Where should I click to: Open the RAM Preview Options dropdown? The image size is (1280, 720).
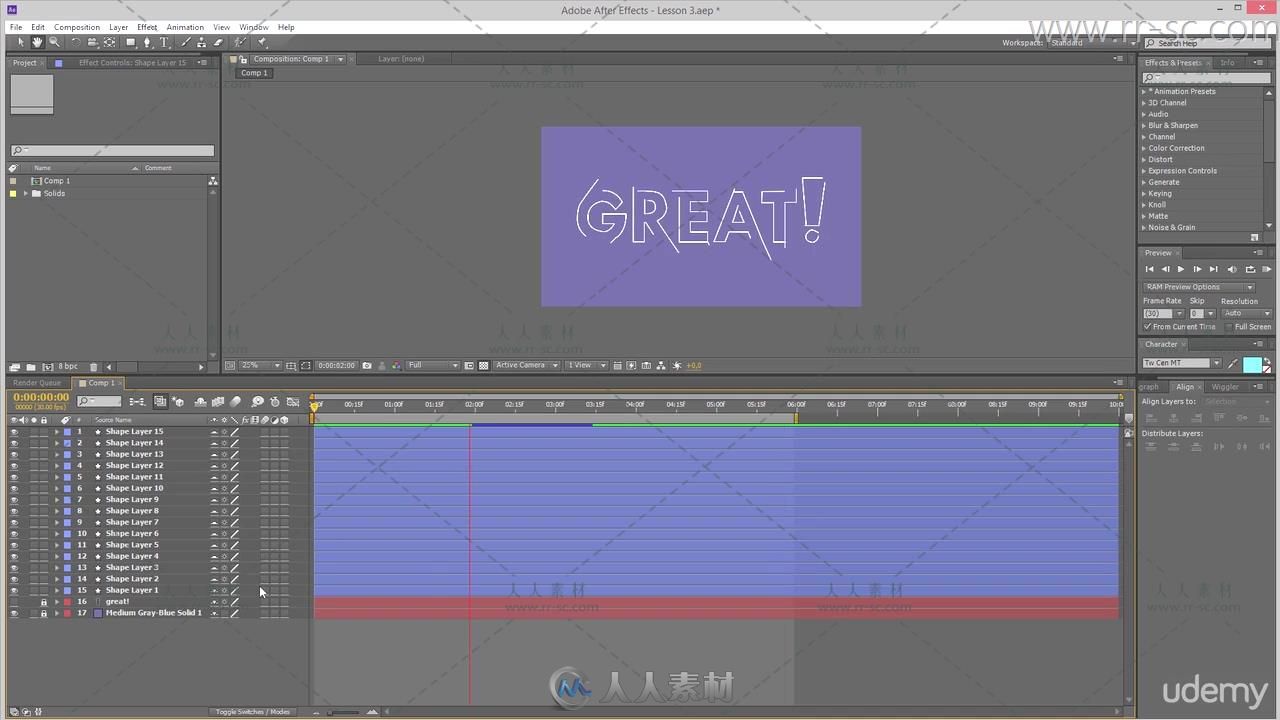(1198, 287)
